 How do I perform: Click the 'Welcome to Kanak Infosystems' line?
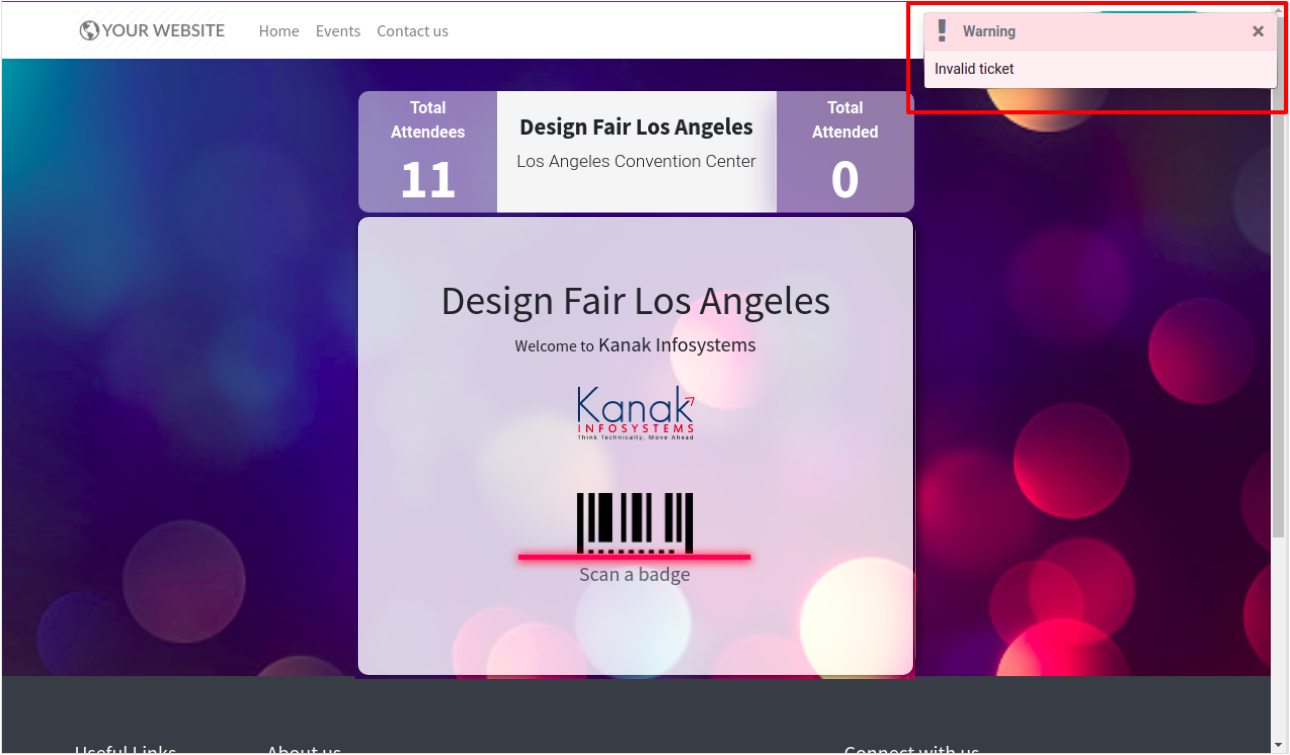[x=635, y=345]
